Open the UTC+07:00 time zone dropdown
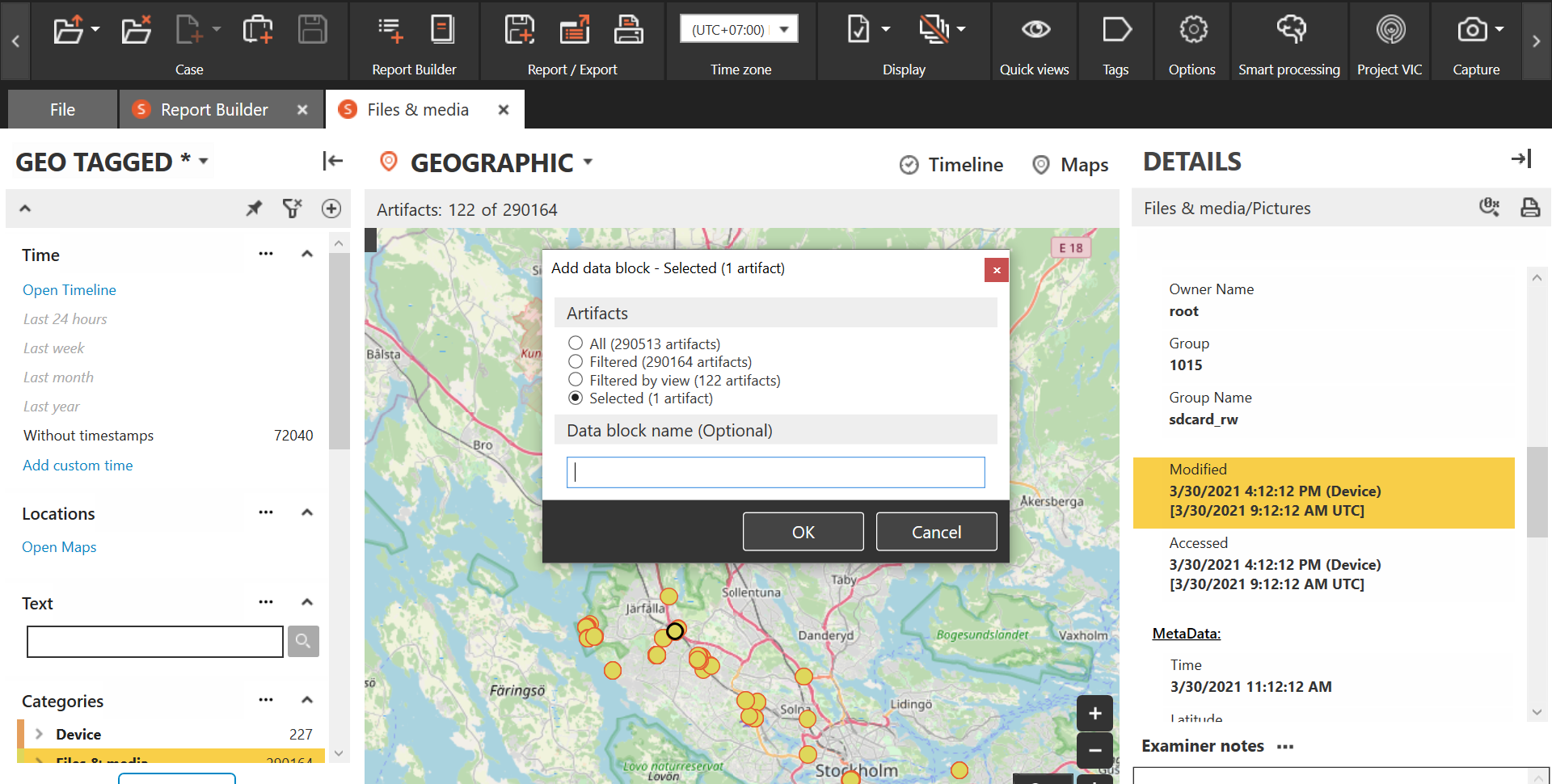 click(x=782, y=27)
